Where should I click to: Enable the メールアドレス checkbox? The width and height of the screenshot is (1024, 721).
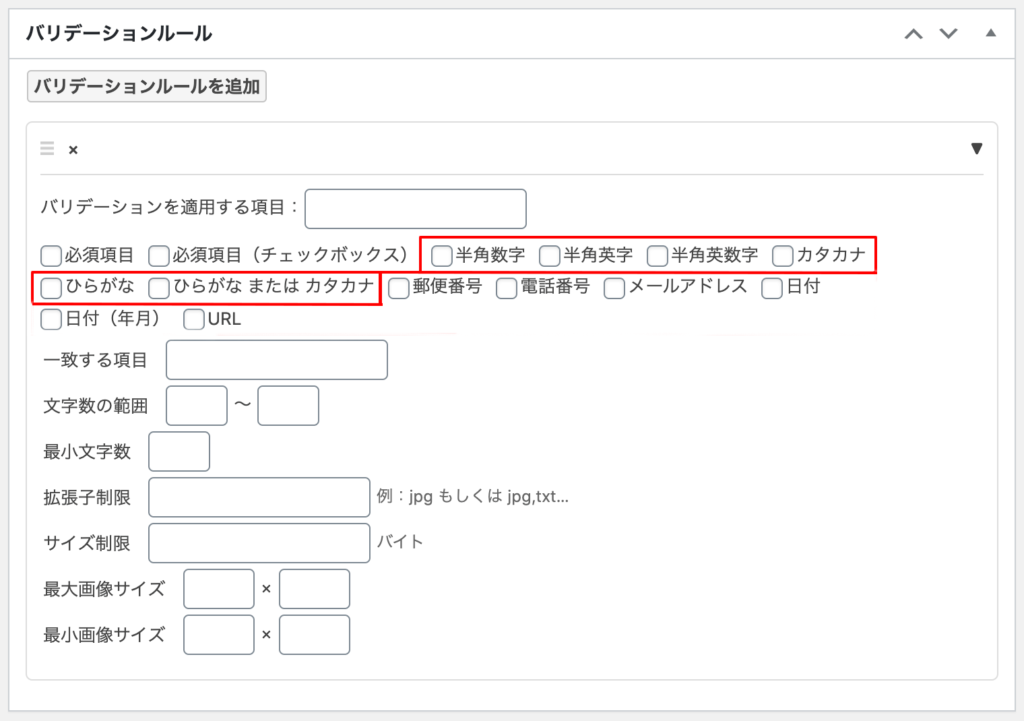coord(615,287)
